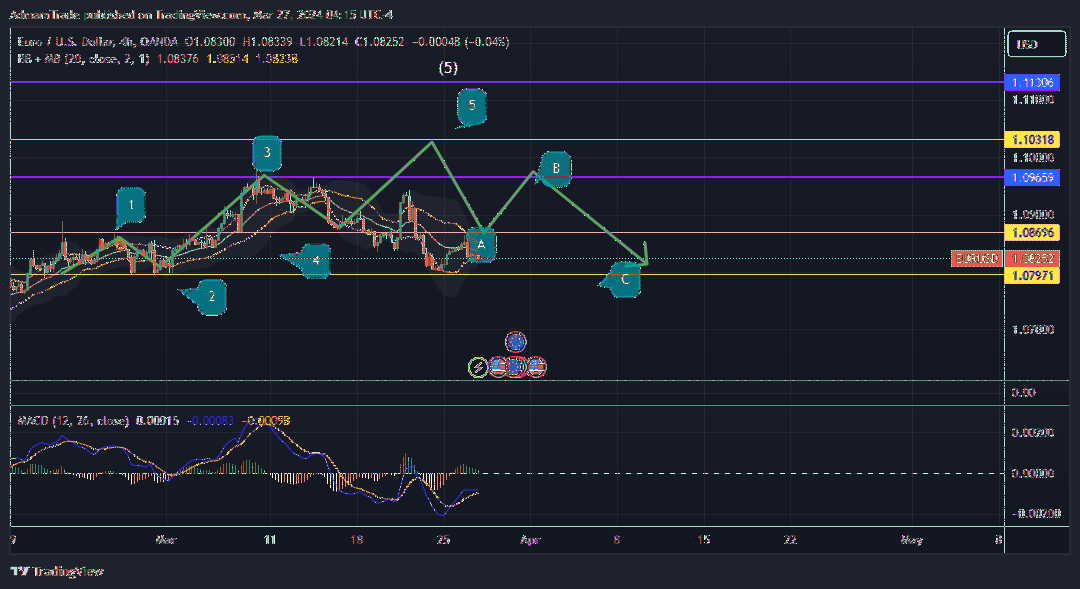
Task: Click the MACD value -0.00083
Action: tap(211, 421)
